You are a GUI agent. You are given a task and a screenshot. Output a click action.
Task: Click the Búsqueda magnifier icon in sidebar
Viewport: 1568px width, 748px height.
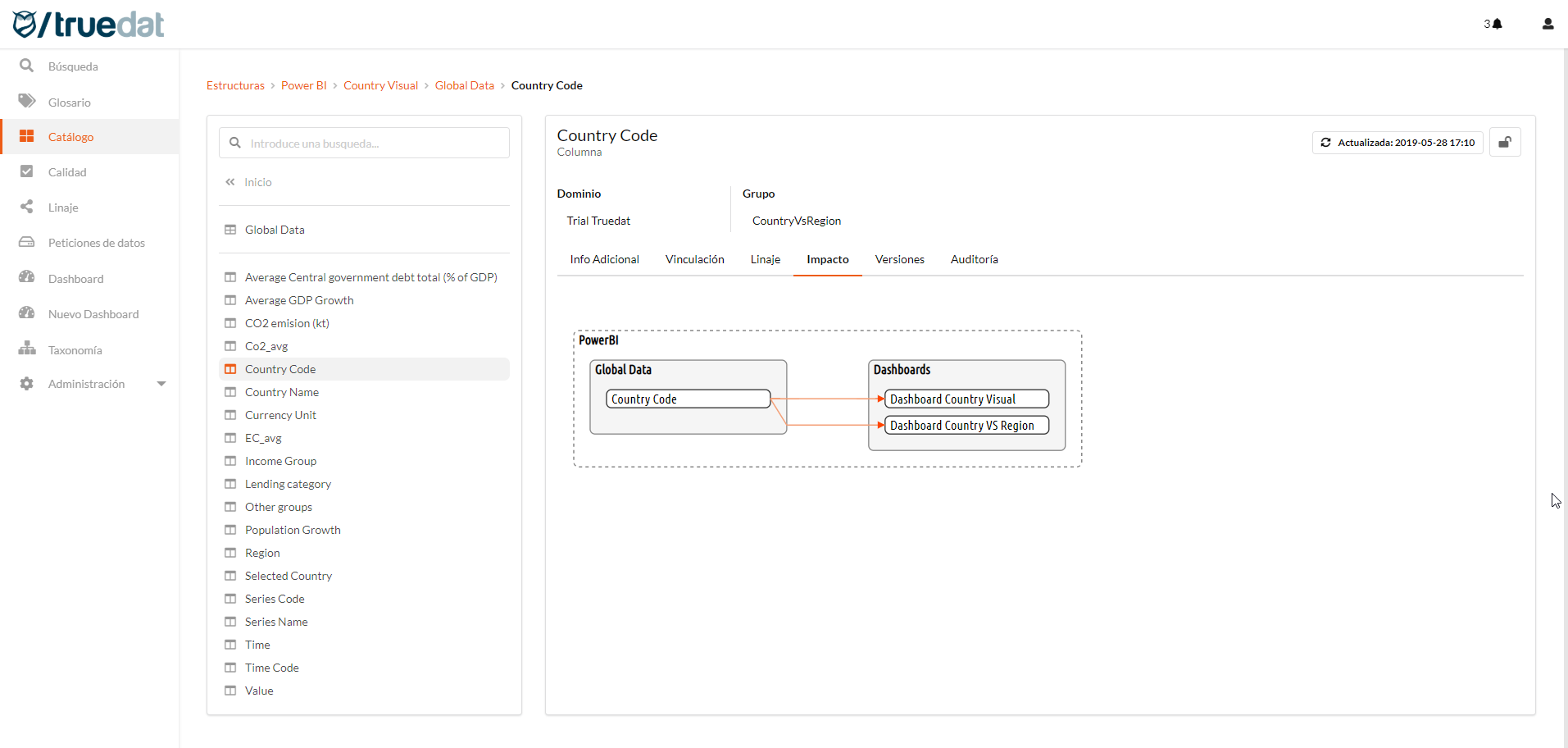27,66
